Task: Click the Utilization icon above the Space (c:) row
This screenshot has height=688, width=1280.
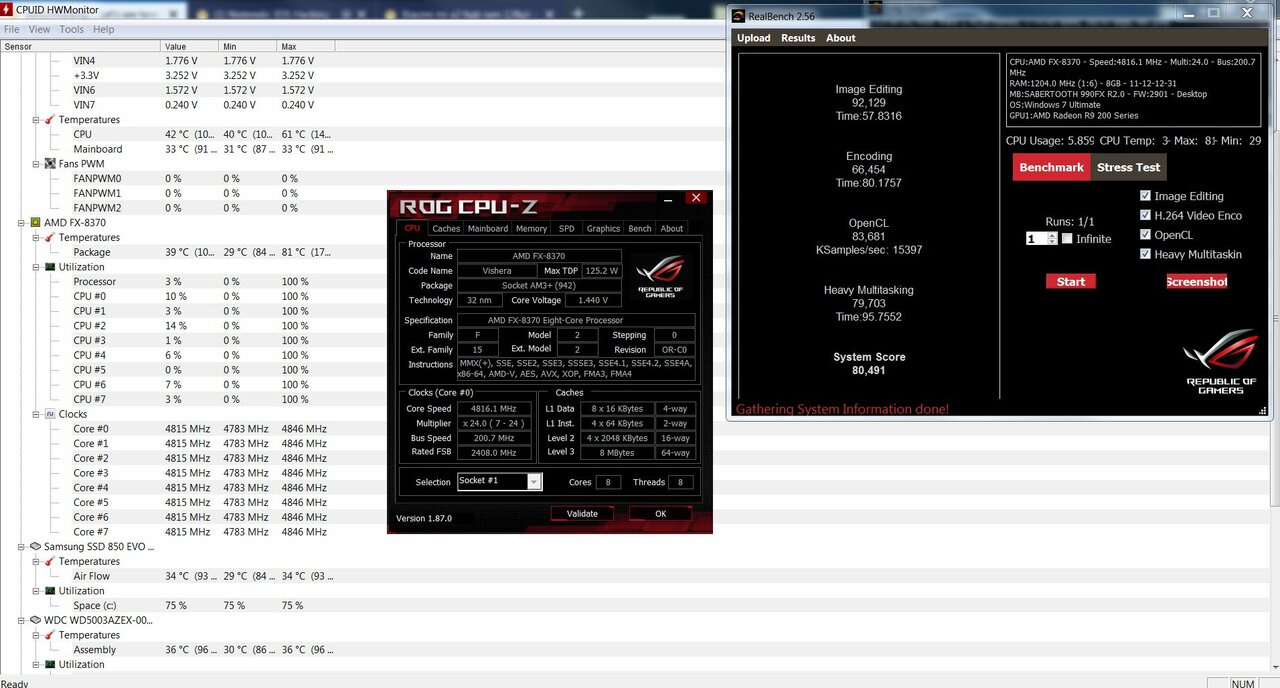Action: click(50, 591)
